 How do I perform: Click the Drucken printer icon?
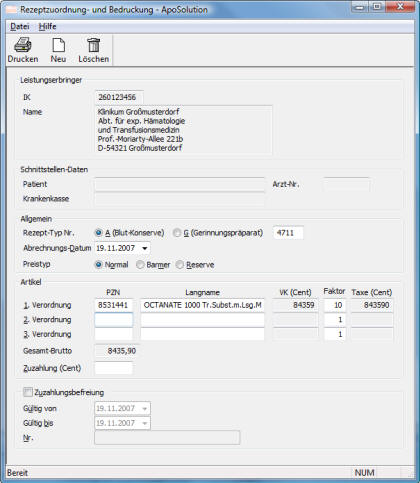click(23, 45)
